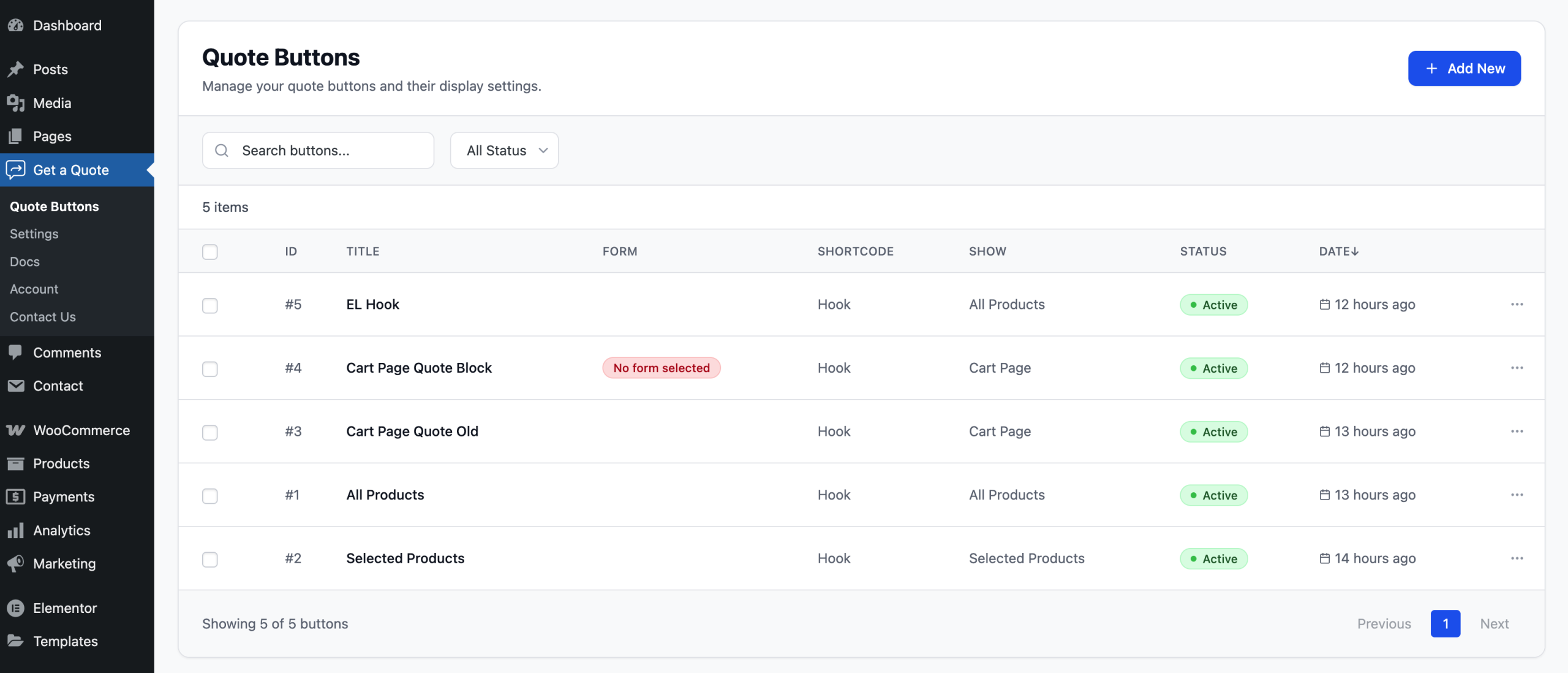The height and width of the screenshot is (673, 1568).
Task: Tick the select-all header checkbox
Action: coord(210,252)
